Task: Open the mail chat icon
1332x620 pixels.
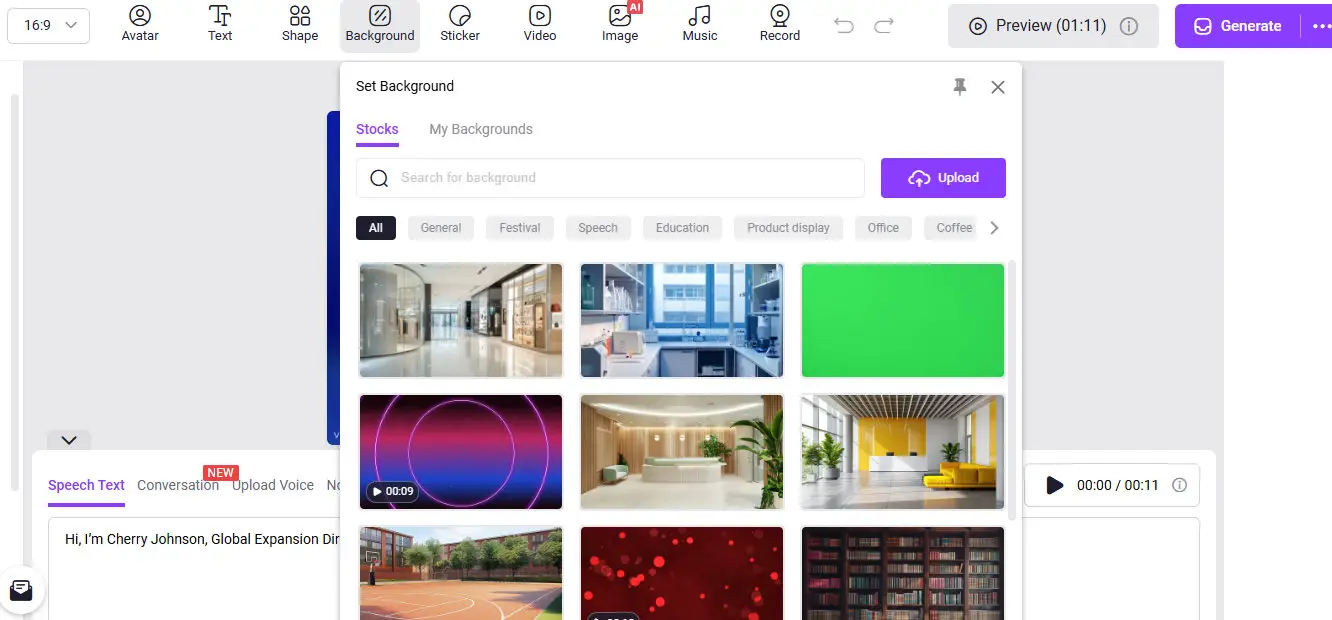Action: [x=21, y=589]
